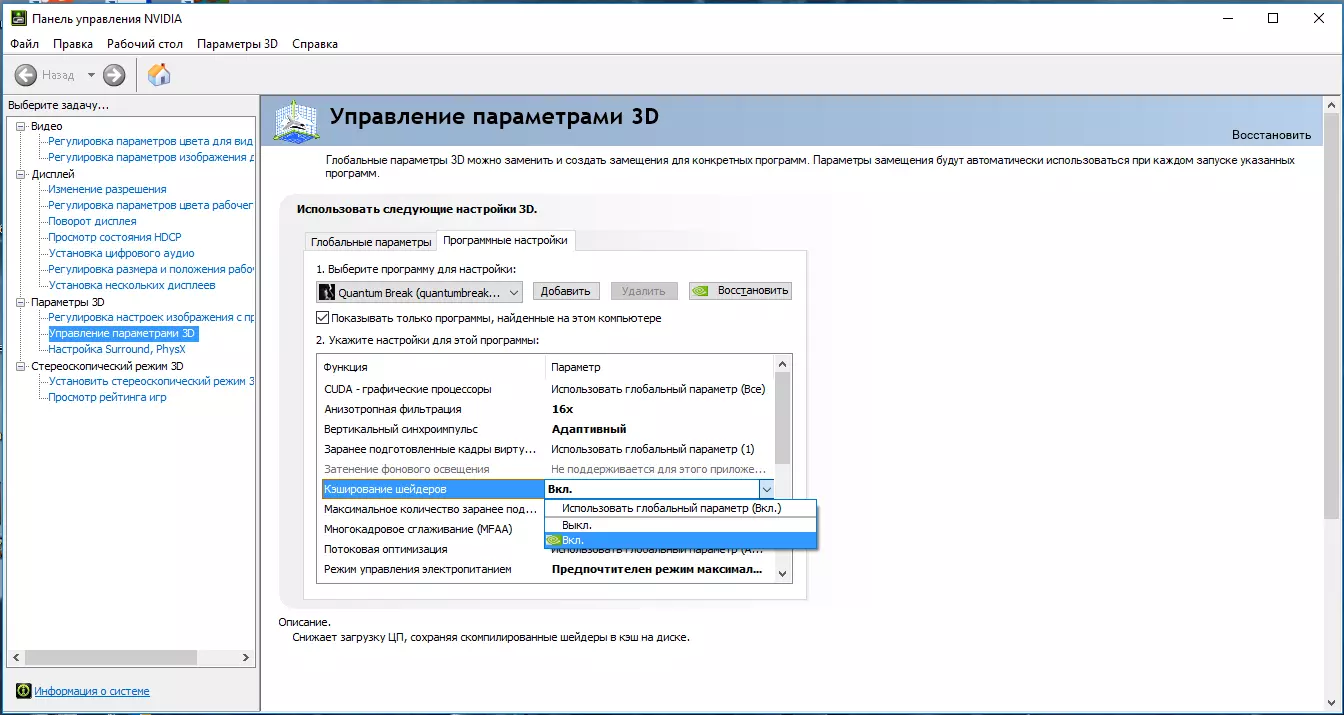Image resolution: width=1344 pixels, height=715 pixels.
Task: Click the Quantum Break program icon in combo box
Action: click(326, 292)
